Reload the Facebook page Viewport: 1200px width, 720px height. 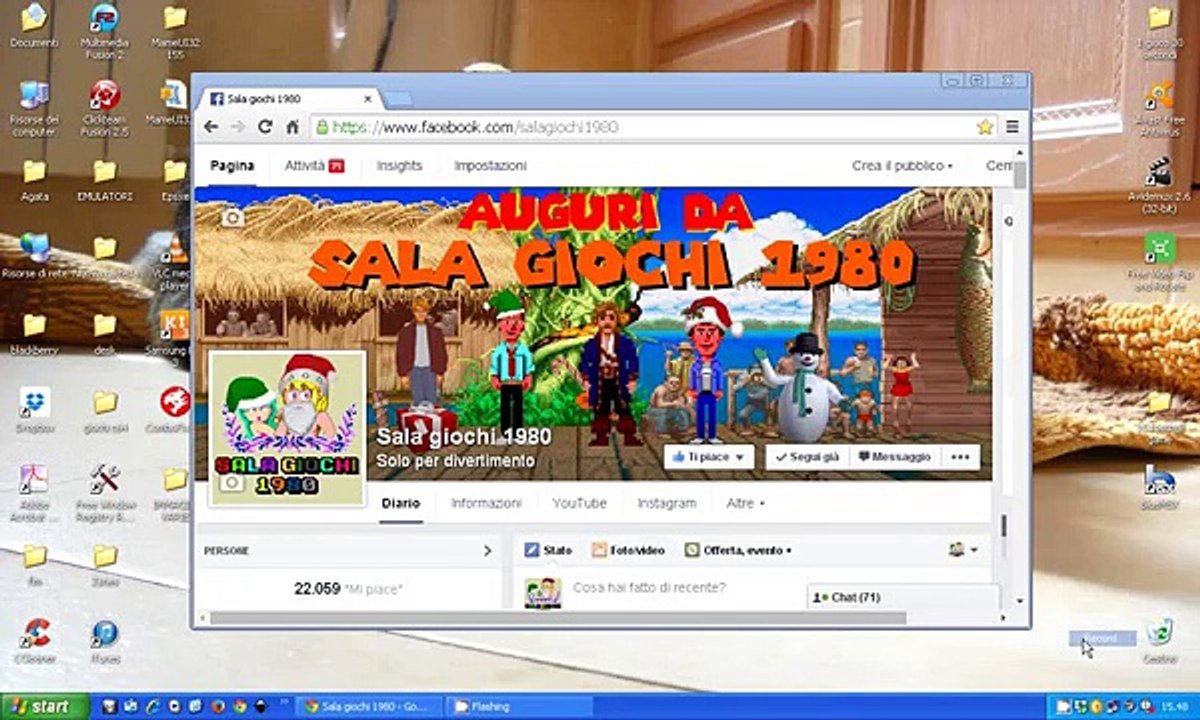click(x=265, y=127)
